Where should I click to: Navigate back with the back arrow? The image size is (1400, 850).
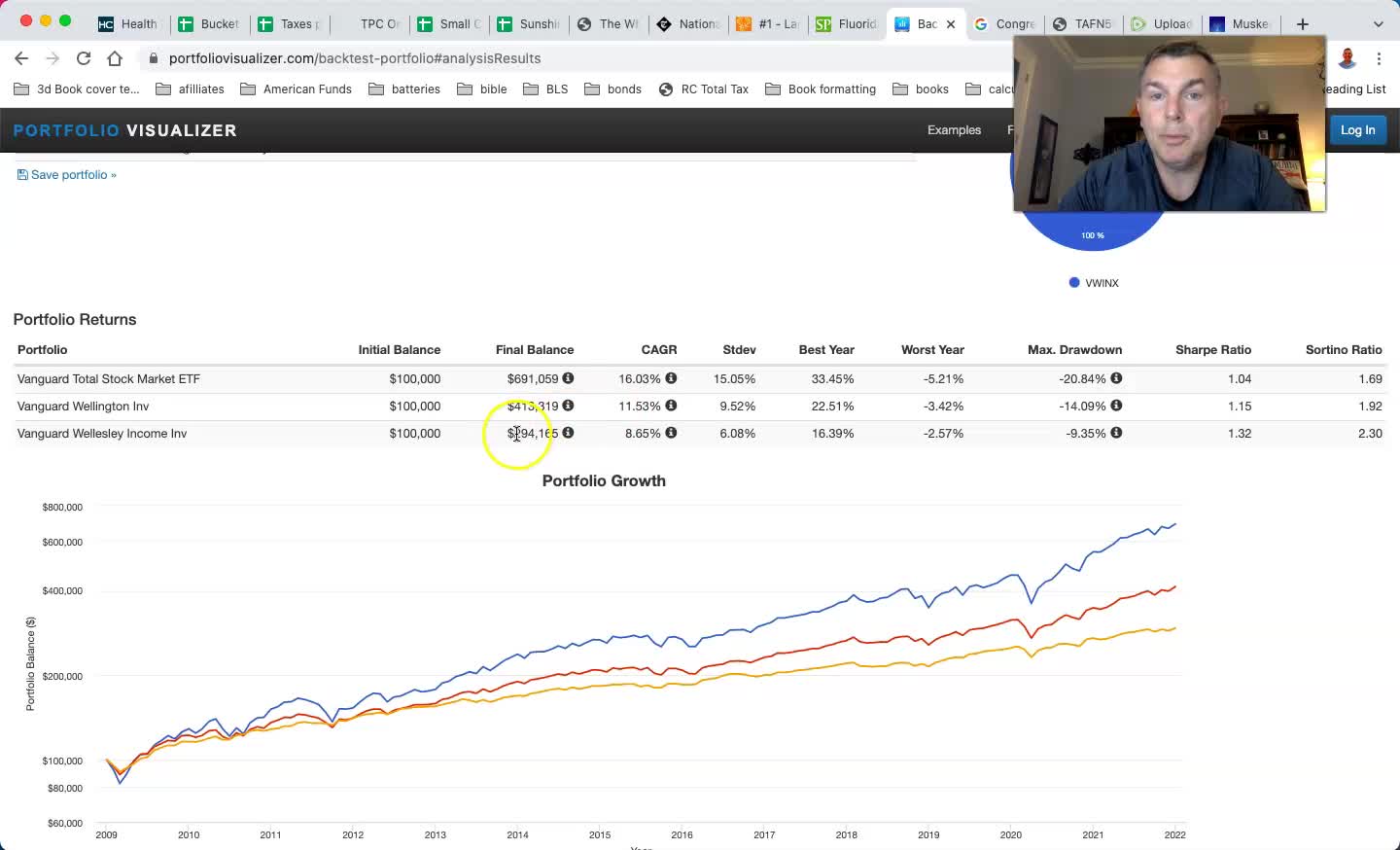point(21,58)
